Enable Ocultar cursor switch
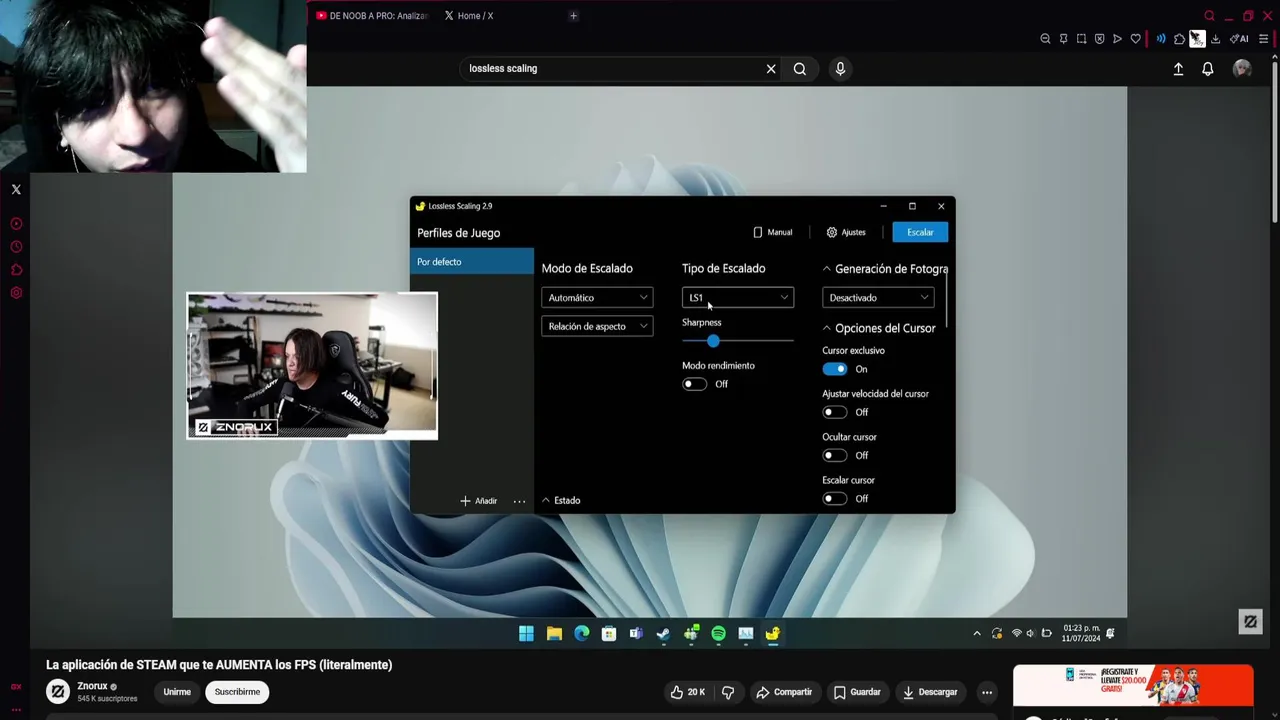The width and height of the screenshot is (1280, 720). pos(834,455)
